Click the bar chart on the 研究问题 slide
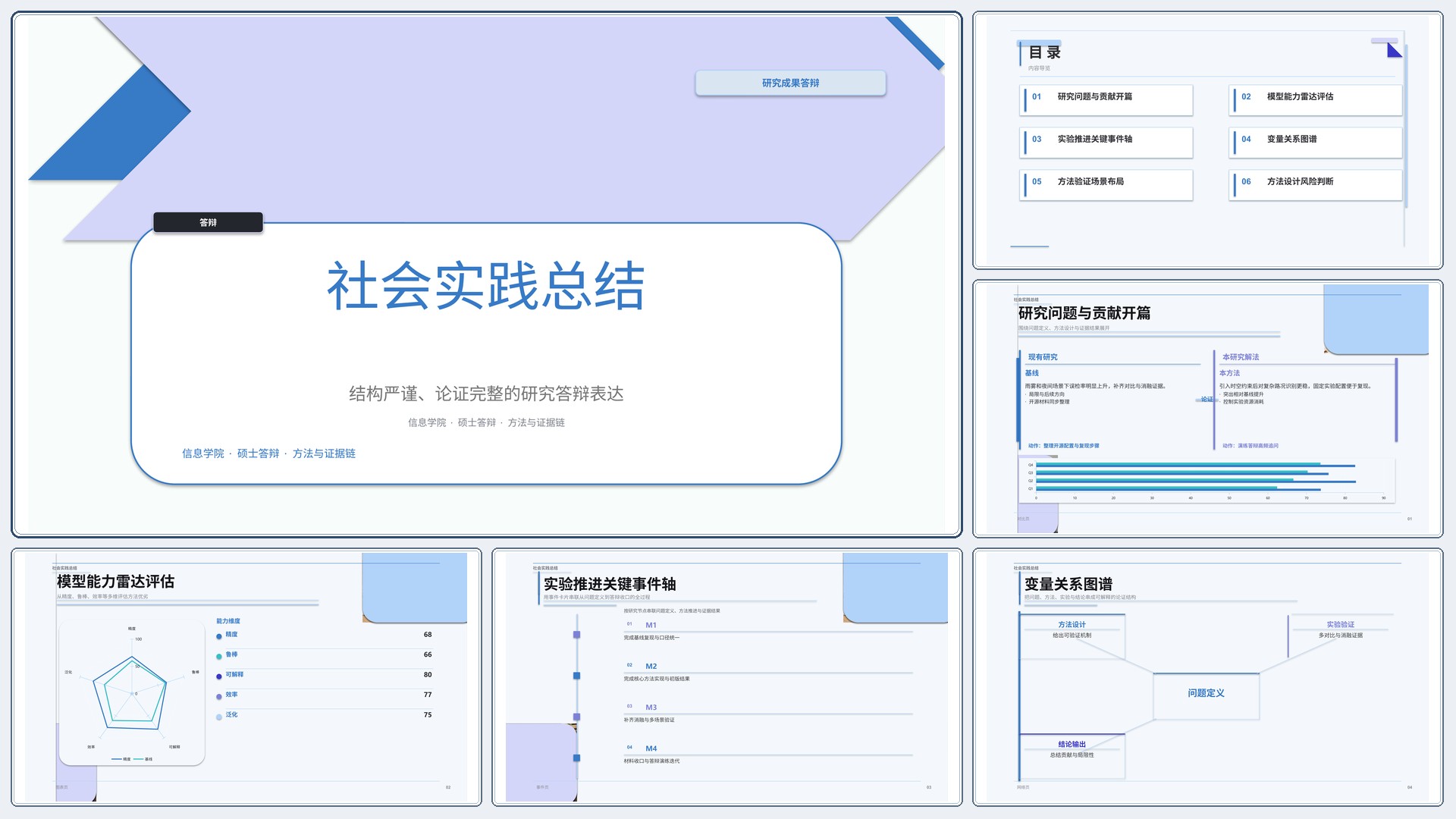This screenshot has height=819, width=1456. 1207,480
